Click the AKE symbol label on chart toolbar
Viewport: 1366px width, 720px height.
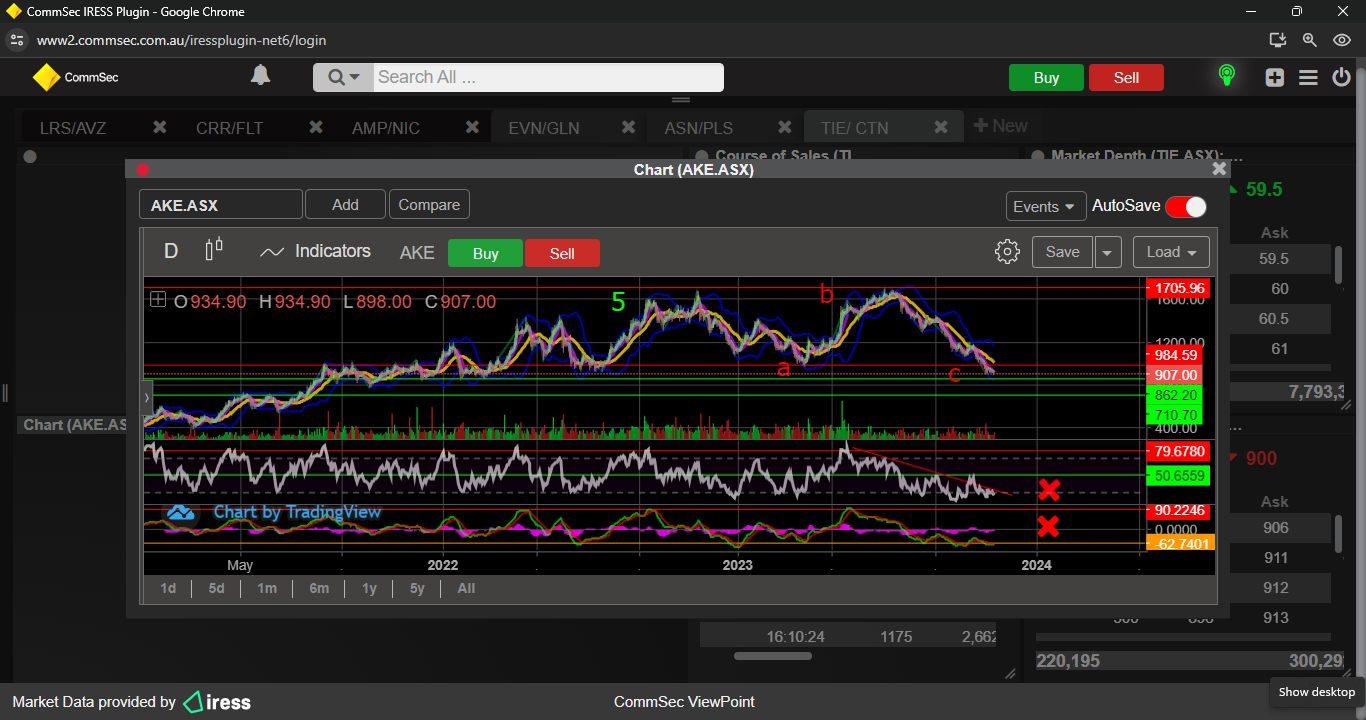tap(417, 253)
